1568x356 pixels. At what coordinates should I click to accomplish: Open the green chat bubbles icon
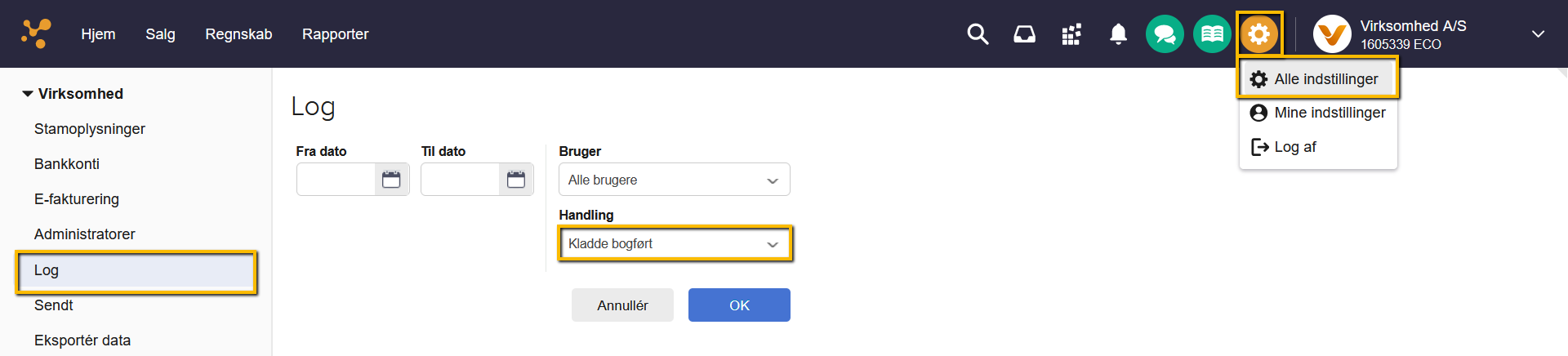1165,34
